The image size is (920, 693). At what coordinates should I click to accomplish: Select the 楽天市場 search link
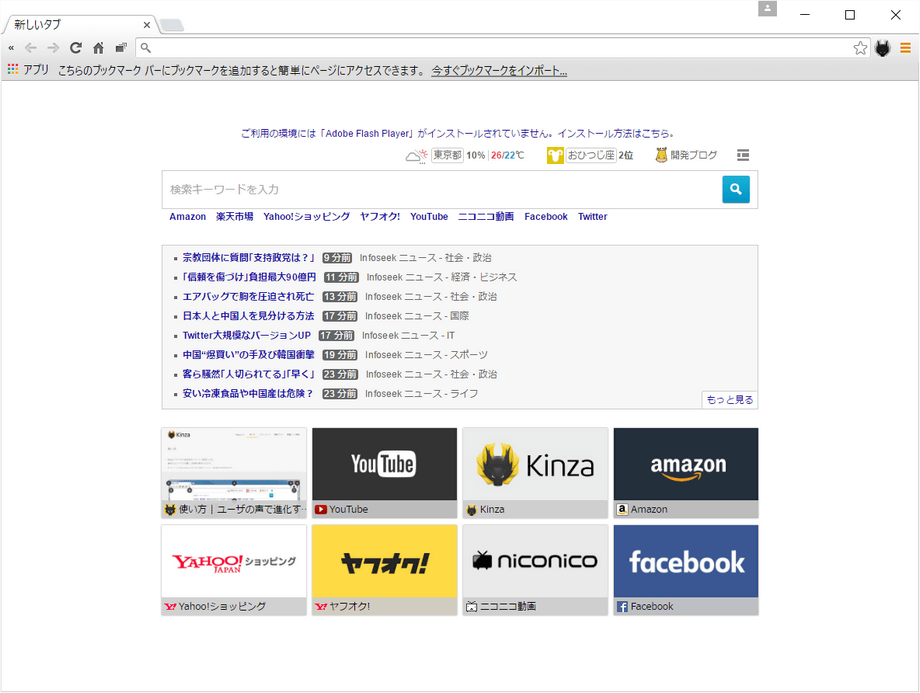(235, 217)
